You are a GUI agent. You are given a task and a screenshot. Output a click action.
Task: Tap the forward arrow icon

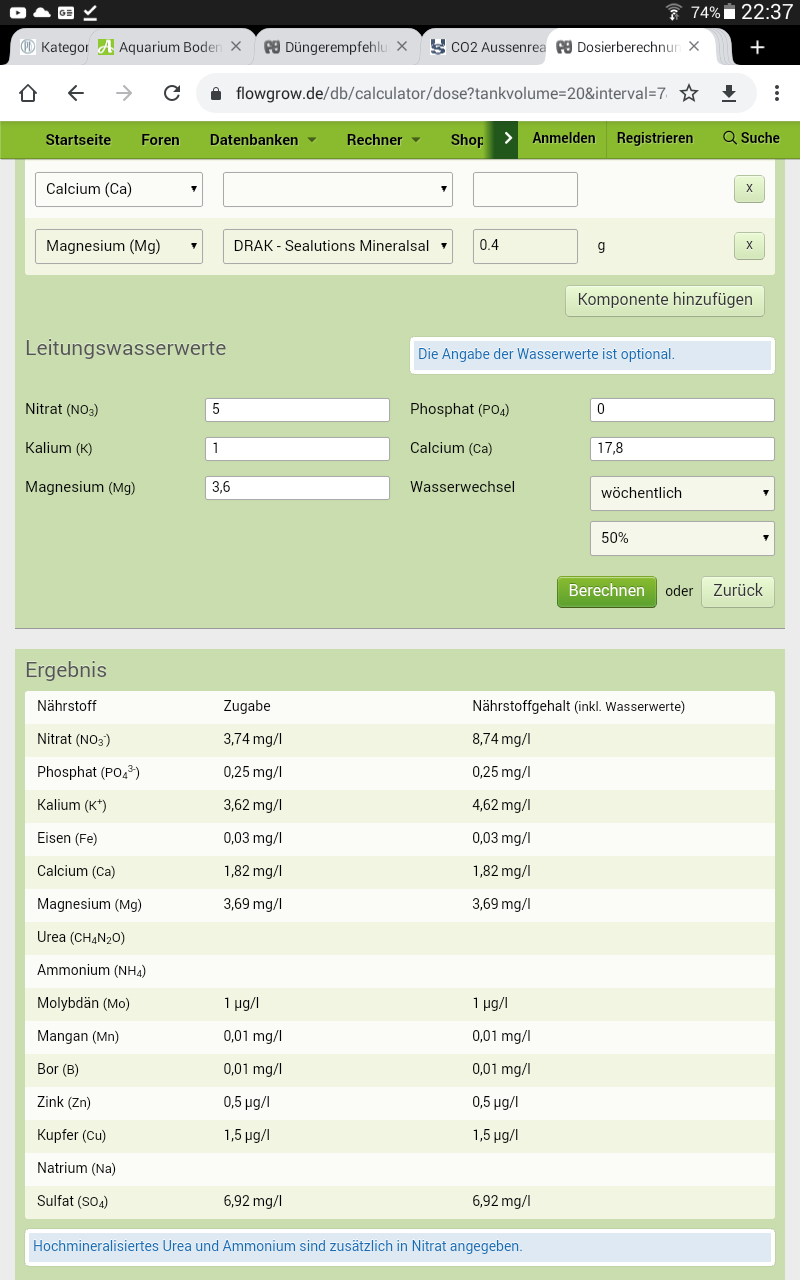click(x=124, y=93)
